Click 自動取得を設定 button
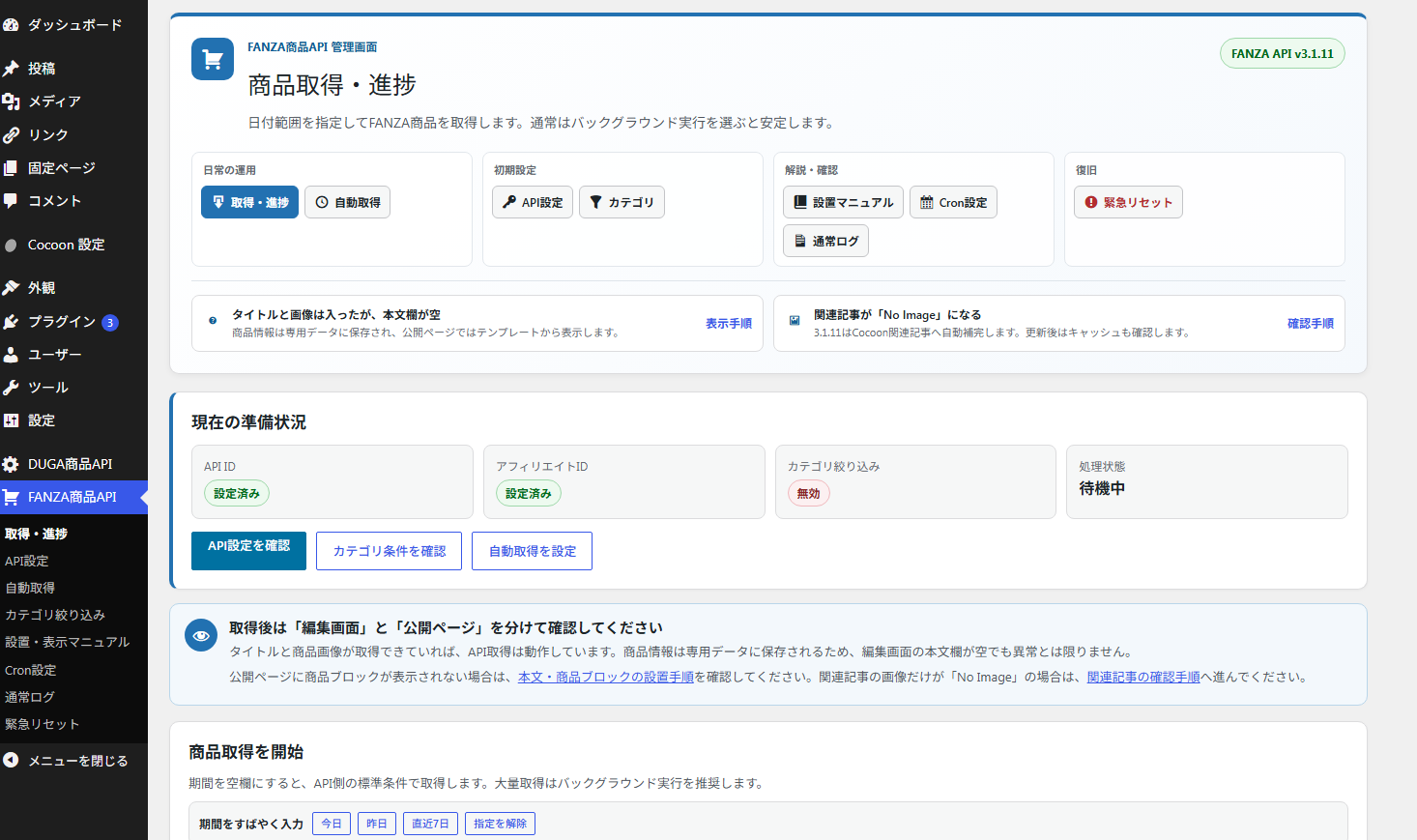This screenshot has width=1417, height=840. click(x=533, y=551)
